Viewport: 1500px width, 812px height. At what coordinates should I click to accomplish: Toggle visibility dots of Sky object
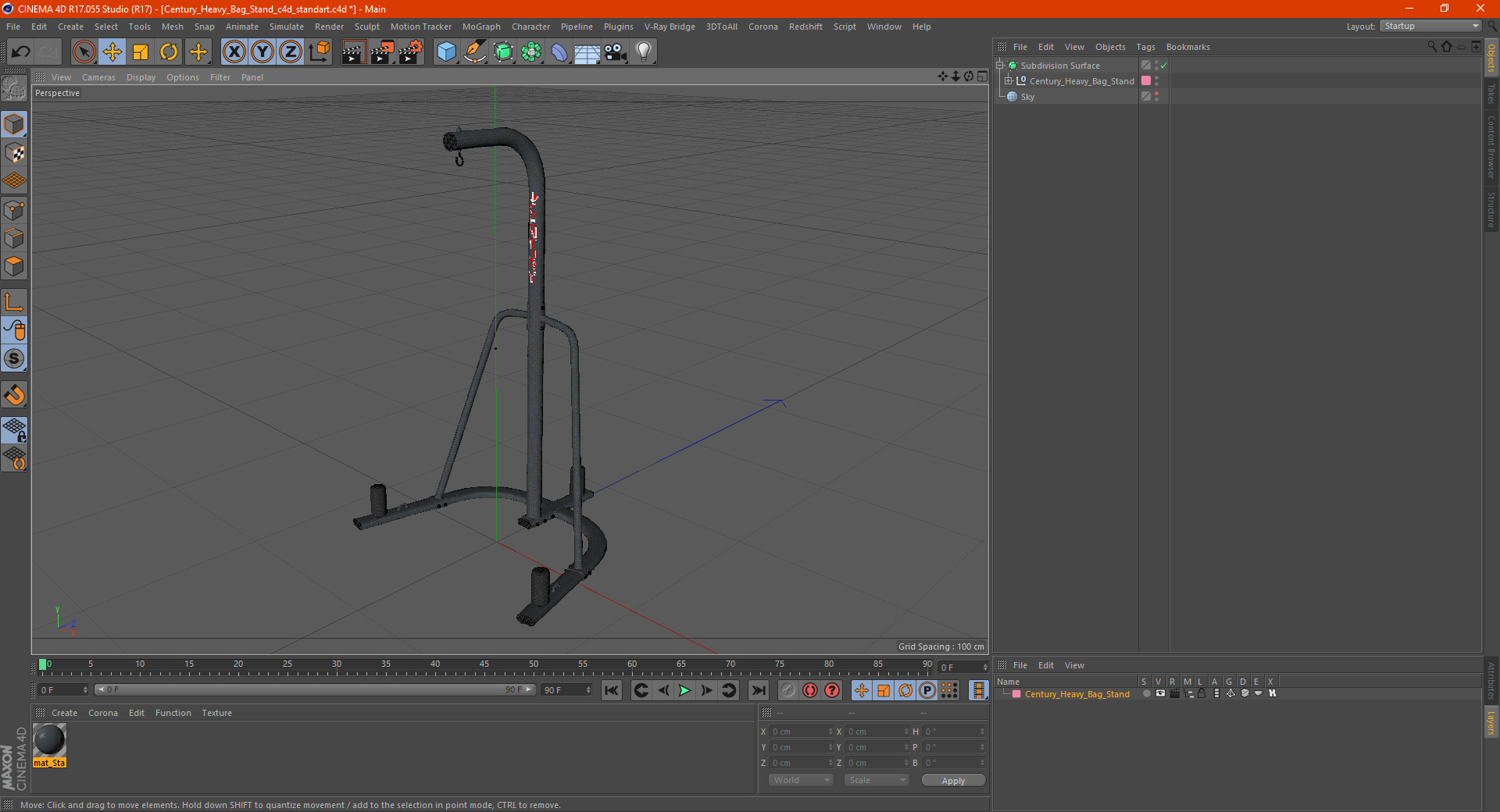point(1156,97)
